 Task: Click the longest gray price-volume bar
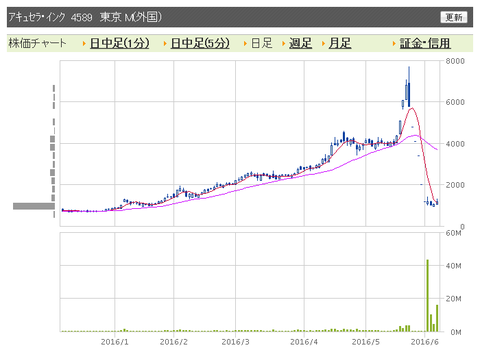[x=34, y=206]
